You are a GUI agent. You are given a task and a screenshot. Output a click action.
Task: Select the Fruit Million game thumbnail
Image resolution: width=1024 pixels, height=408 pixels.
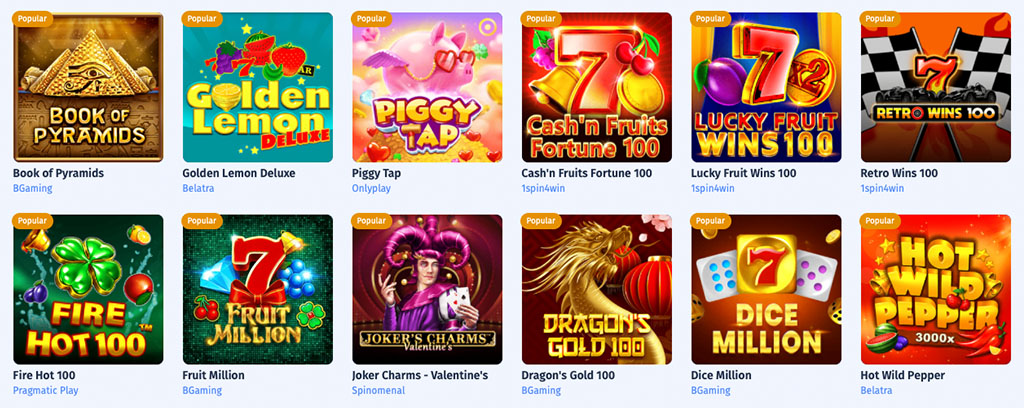pyautogui.click(x=258, y=289)
